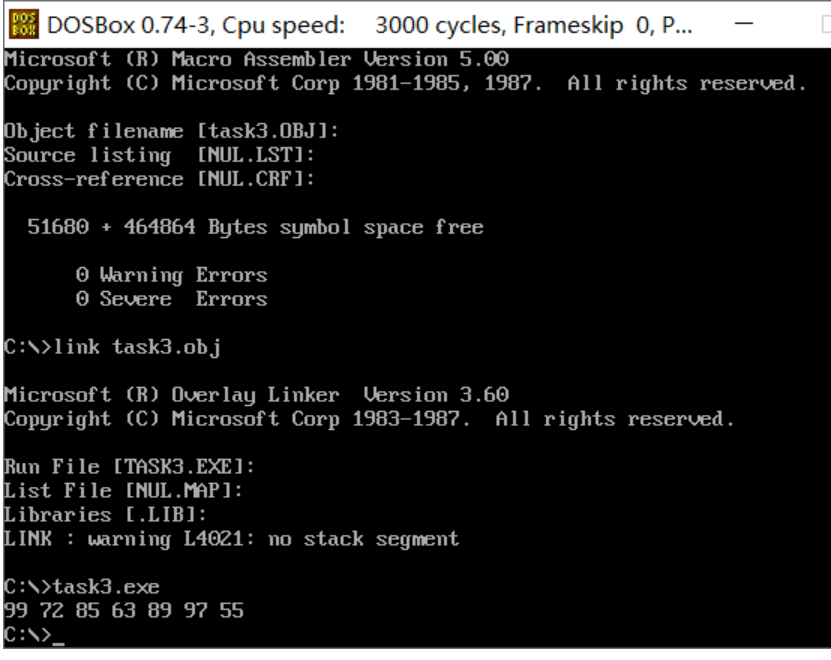Viewport: 831px width, 660px height.
Task: Click the 'task3.exe' command line
Action: [82, 586]
